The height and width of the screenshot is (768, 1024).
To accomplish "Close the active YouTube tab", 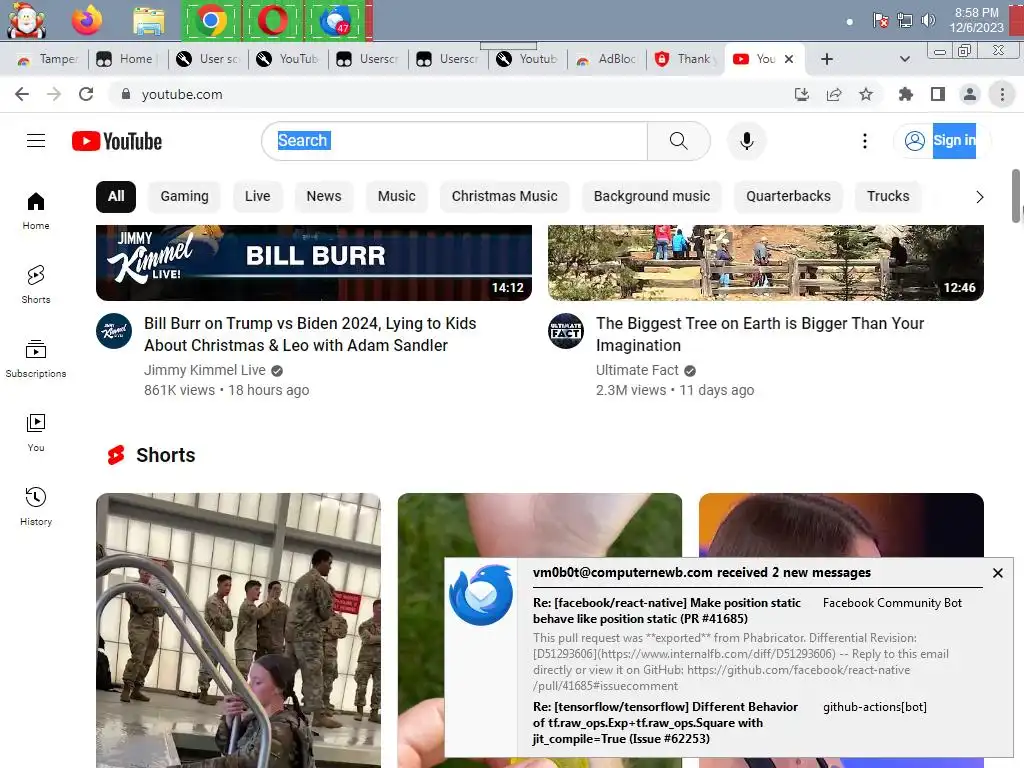I will tap(789, 59).
